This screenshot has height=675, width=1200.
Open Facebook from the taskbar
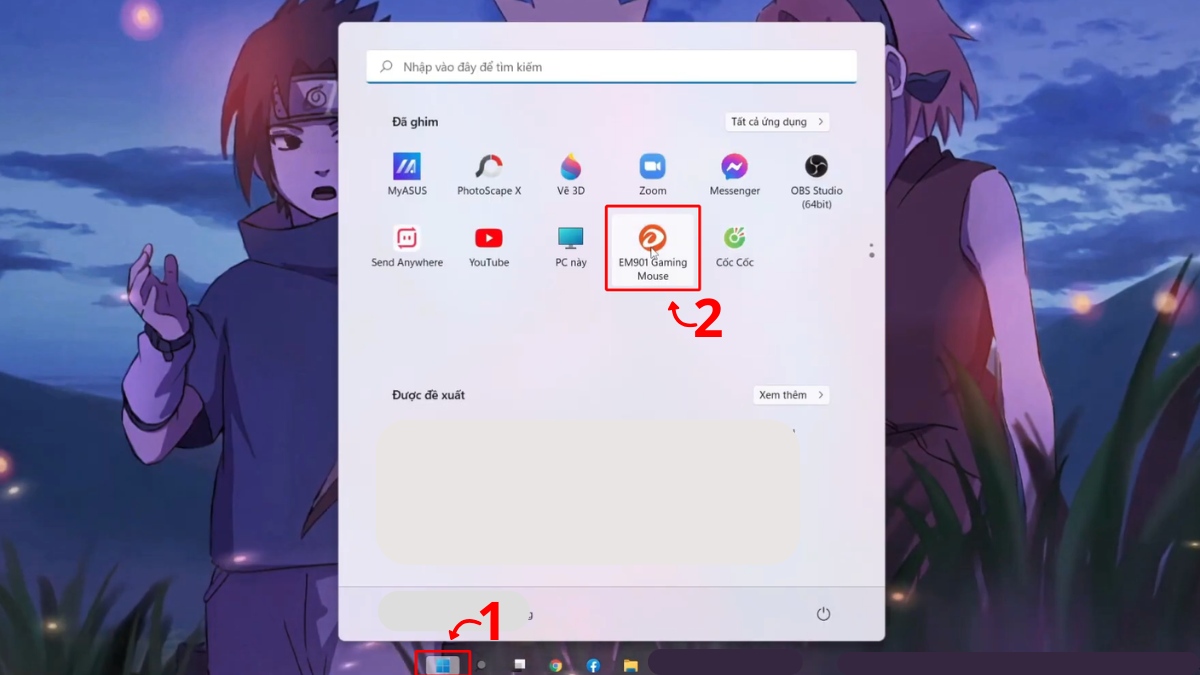coord(593,665)
